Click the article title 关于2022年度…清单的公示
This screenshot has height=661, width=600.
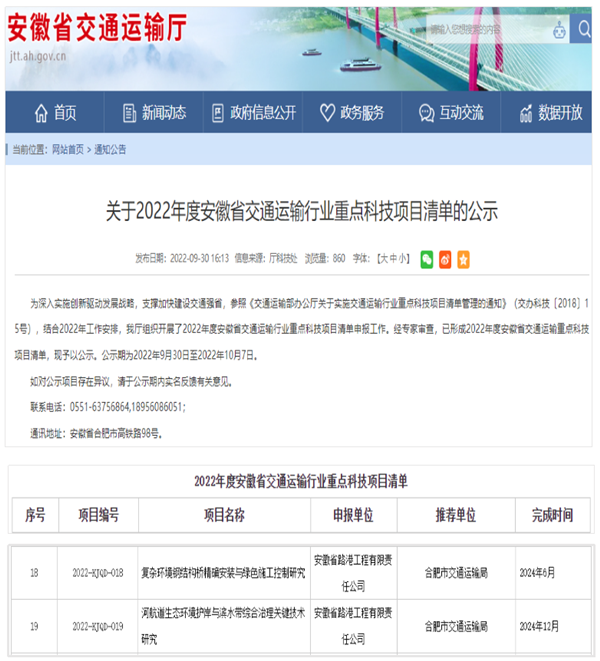(x=301, y=211)
